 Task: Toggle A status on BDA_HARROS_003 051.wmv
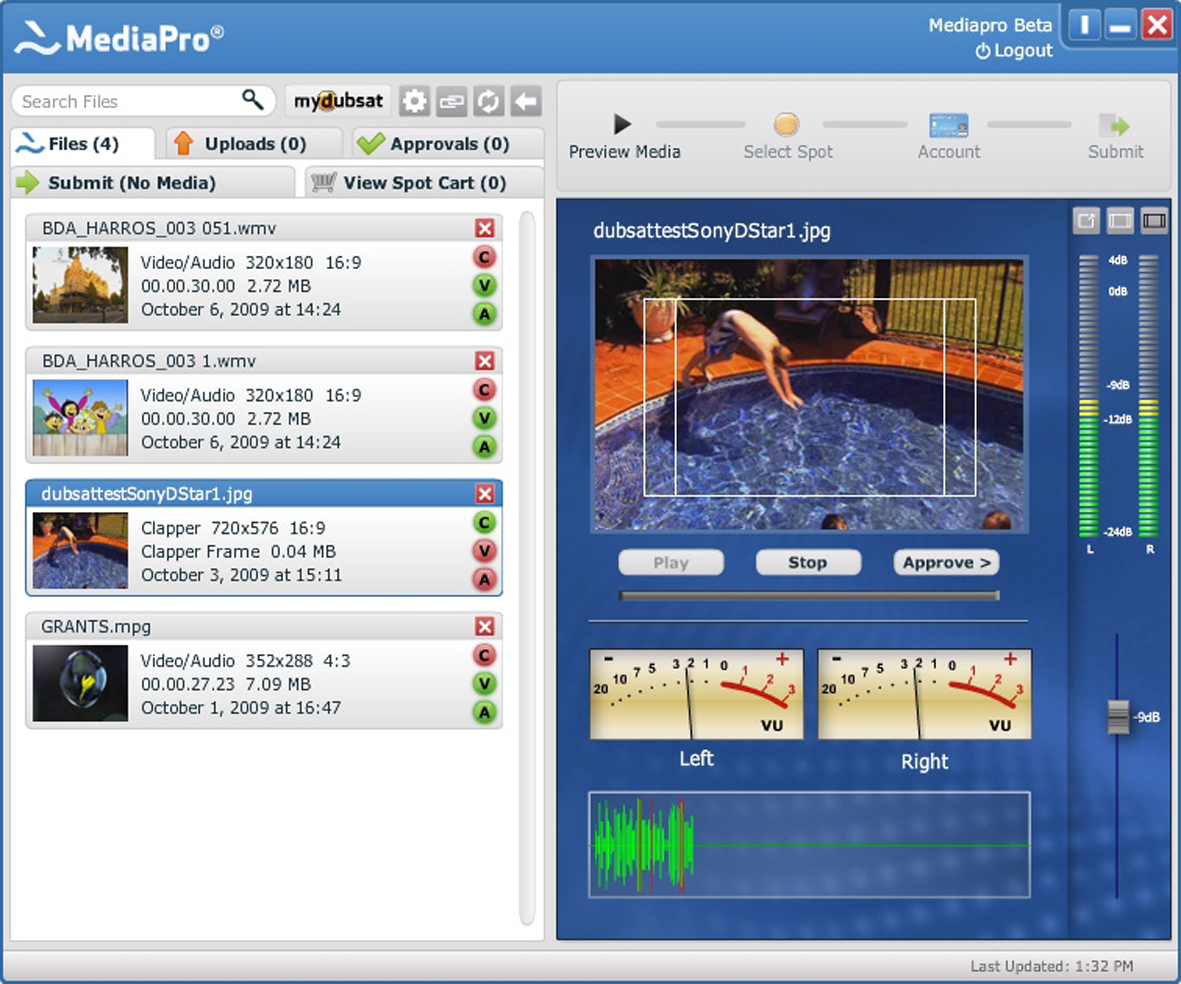click(485, 313)
